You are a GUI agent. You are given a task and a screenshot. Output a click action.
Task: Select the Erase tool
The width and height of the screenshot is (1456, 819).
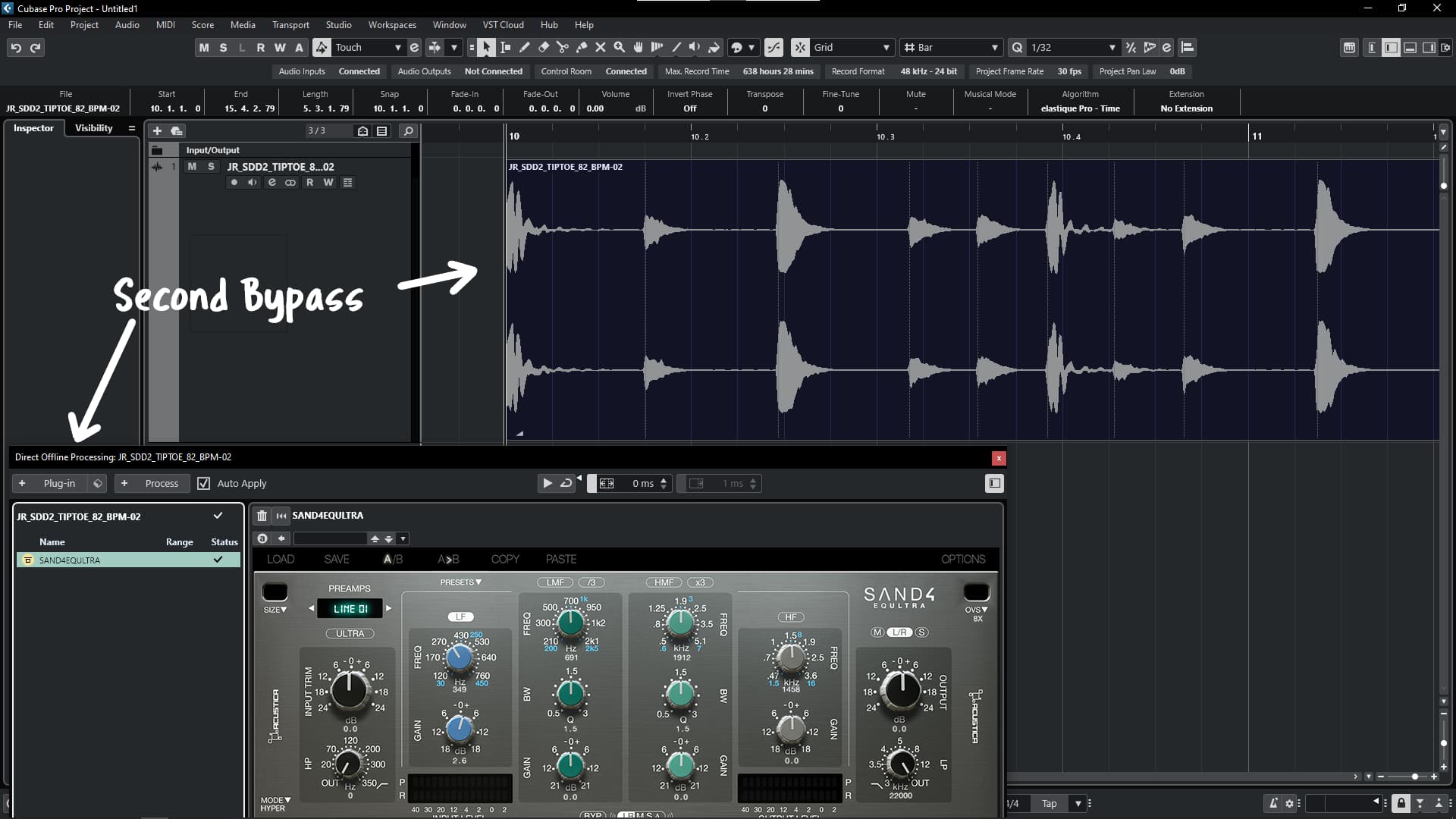[543, 48]
